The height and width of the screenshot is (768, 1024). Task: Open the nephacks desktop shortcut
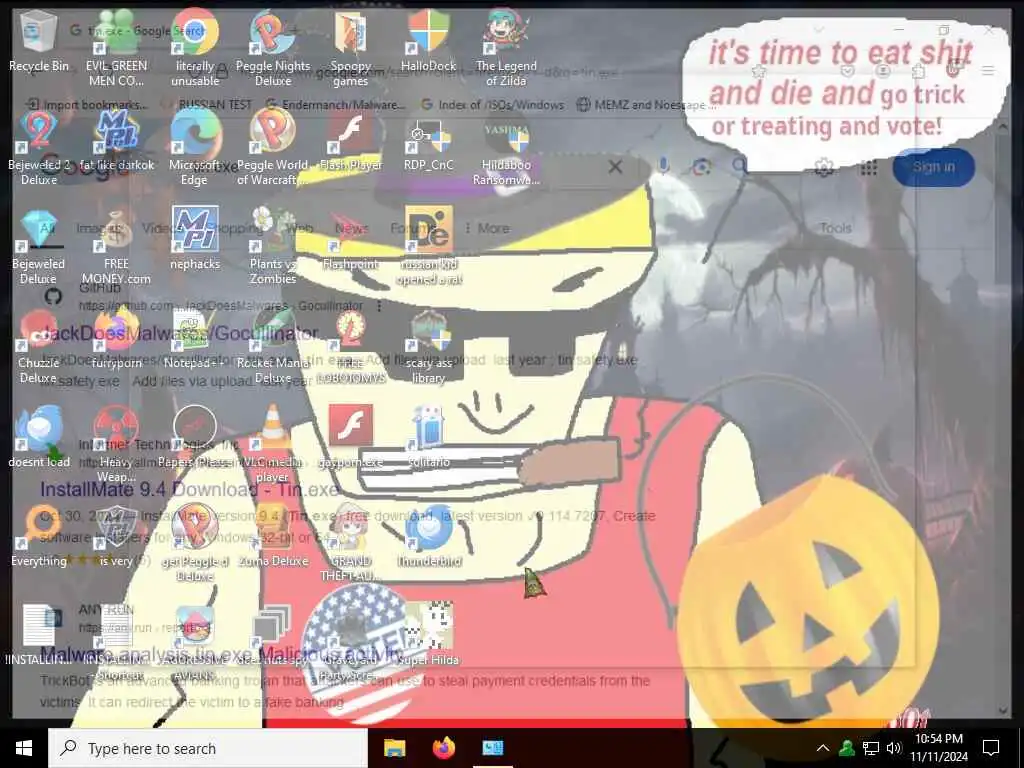click(195, 238)
